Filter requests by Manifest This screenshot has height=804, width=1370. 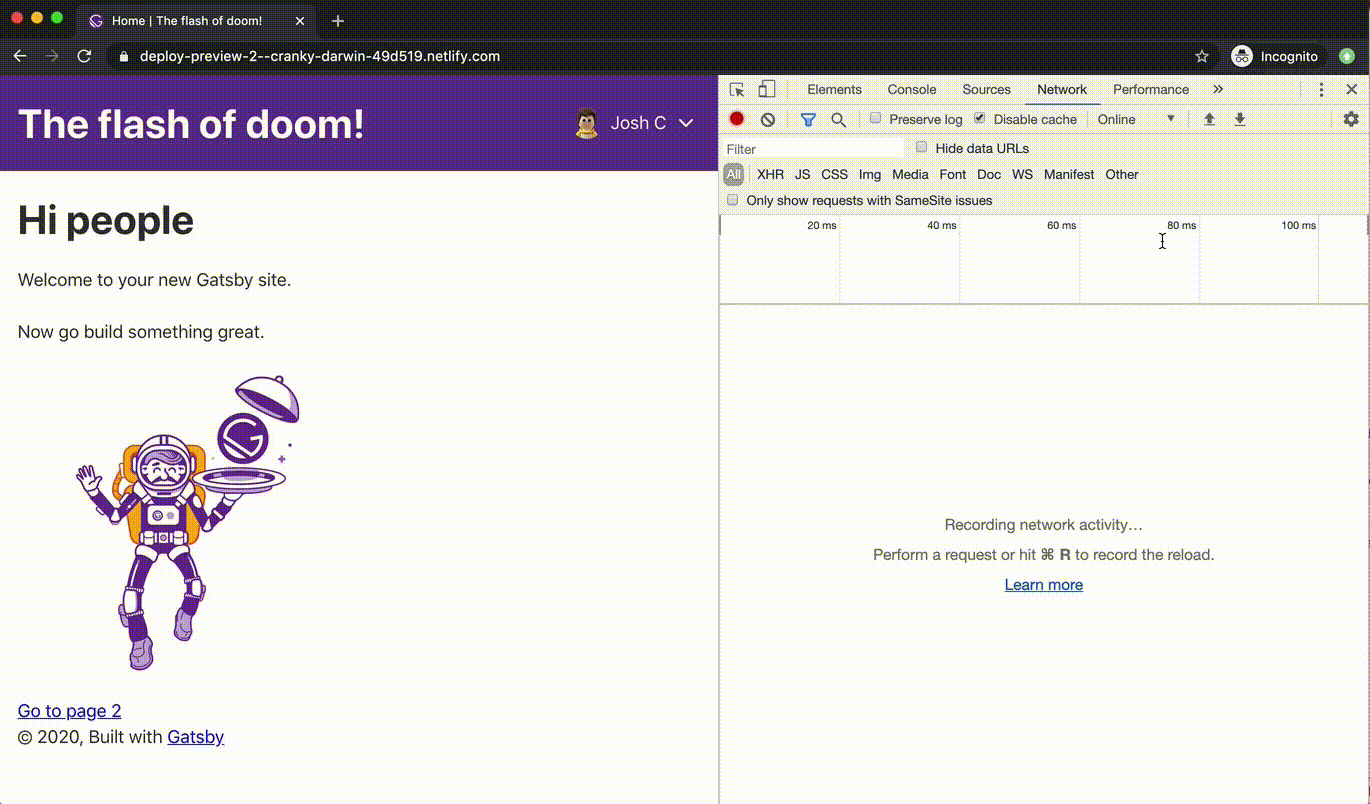pyautogui.click(x=1069, y=174)
